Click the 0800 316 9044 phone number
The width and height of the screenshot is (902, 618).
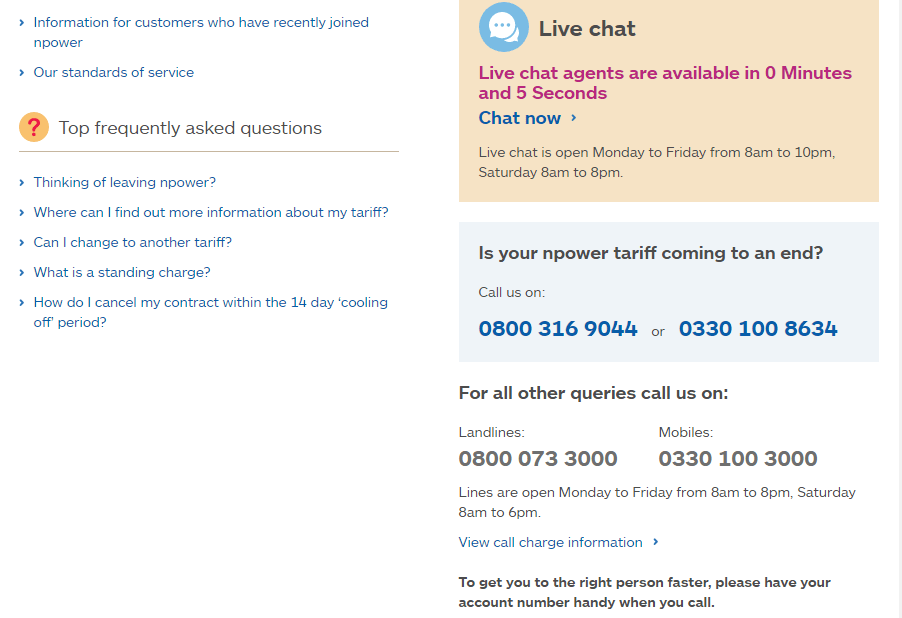tap(557, 329)
